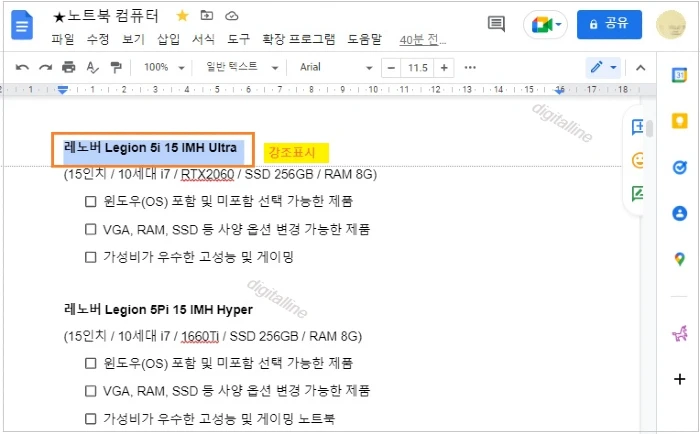Click the misspelled word 1660Ti
The image size is (700, 434).
tap(200, 336)
